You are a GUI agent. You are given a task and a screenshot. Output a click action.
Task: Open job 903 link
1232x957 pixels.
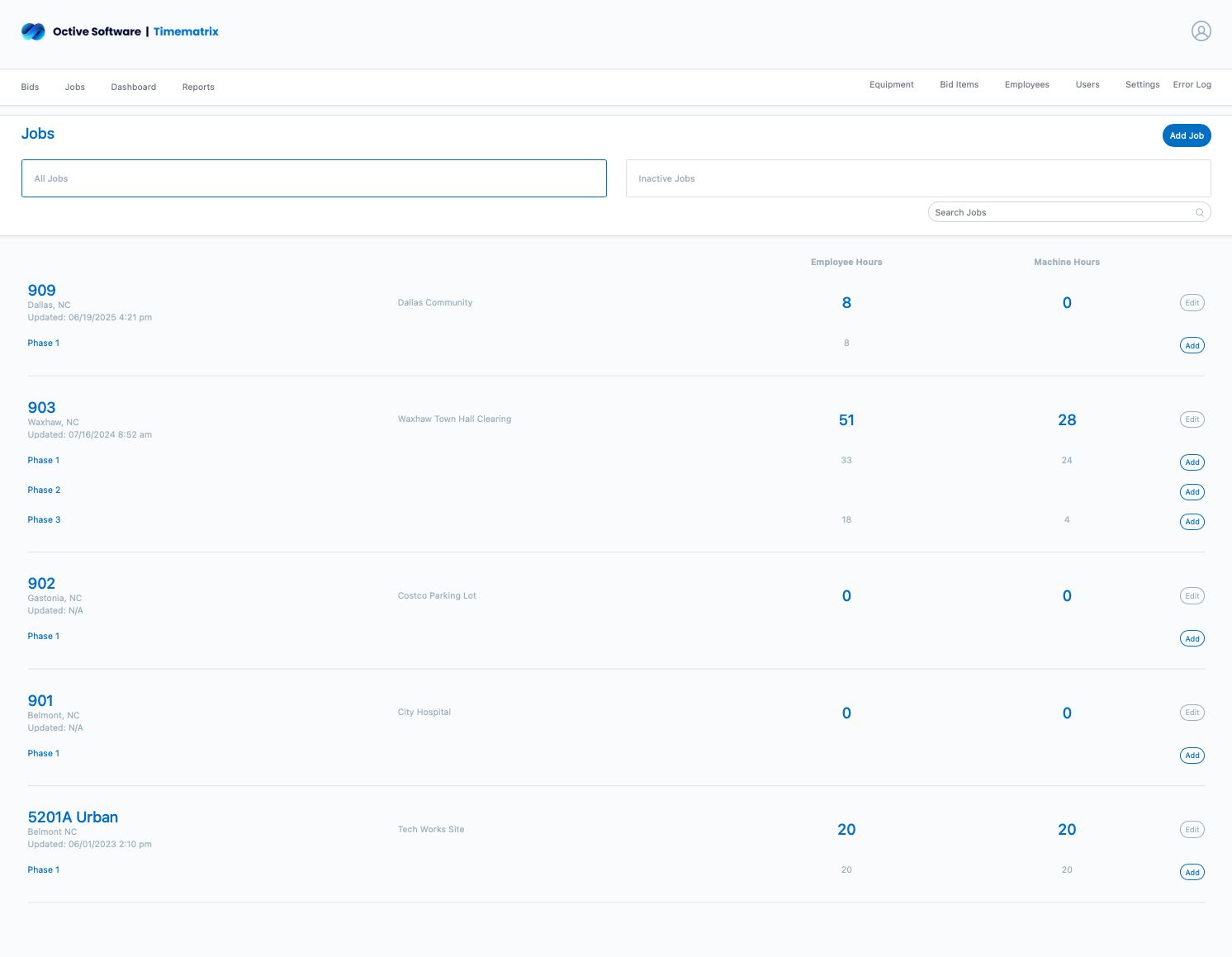coord(41,408)
